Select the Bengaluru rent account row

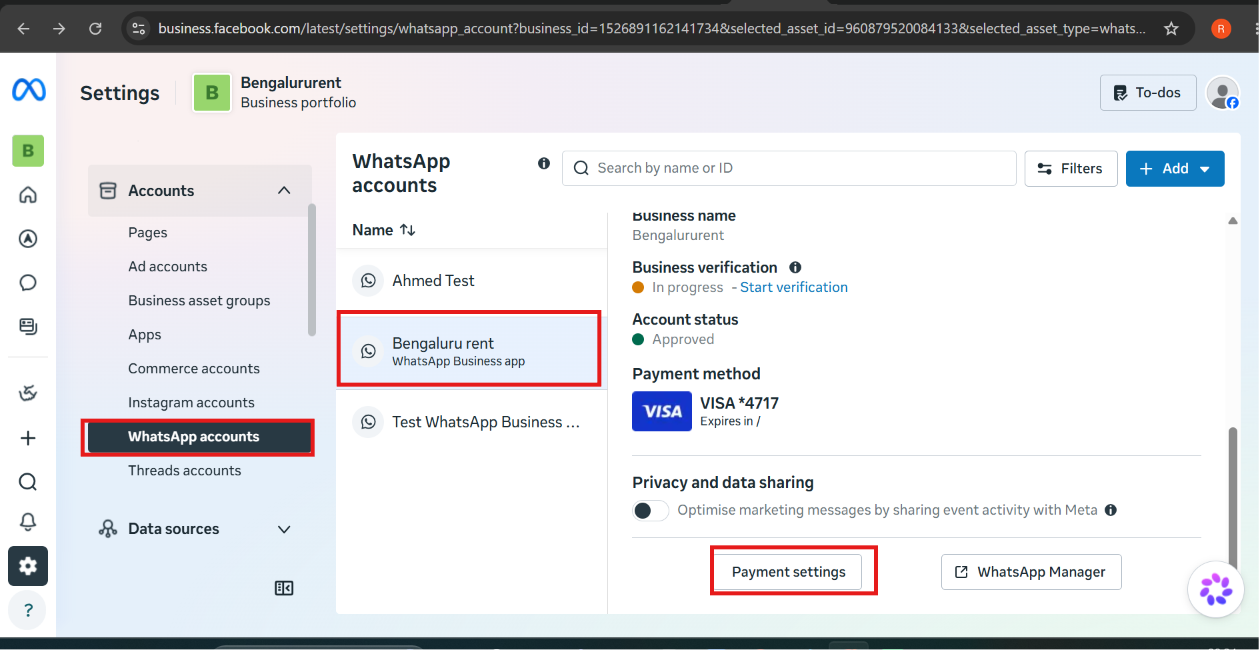click(472, 351)
